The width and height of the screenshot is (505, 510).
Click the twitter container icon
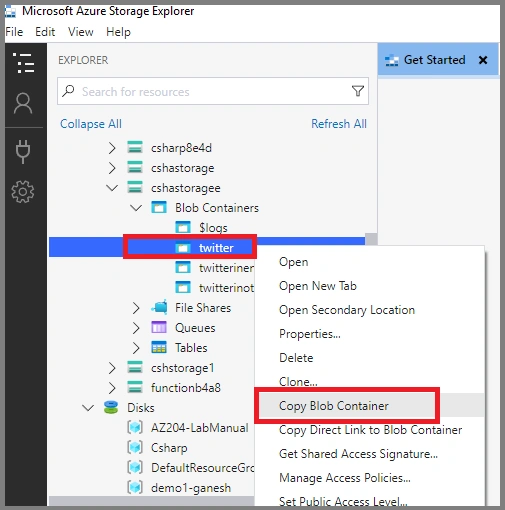[x=183, y=247]
